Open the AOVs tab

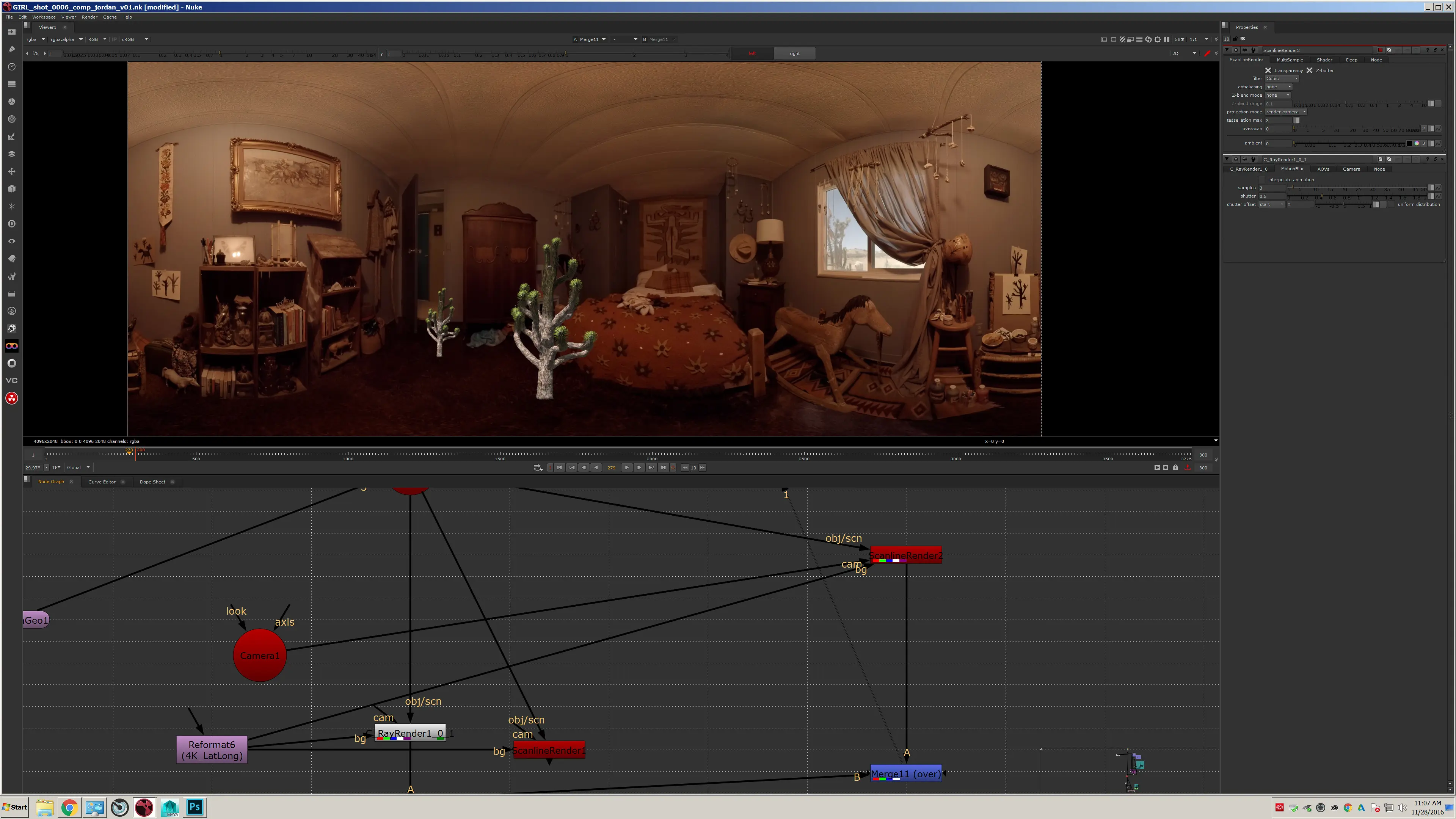[1323, 169]
